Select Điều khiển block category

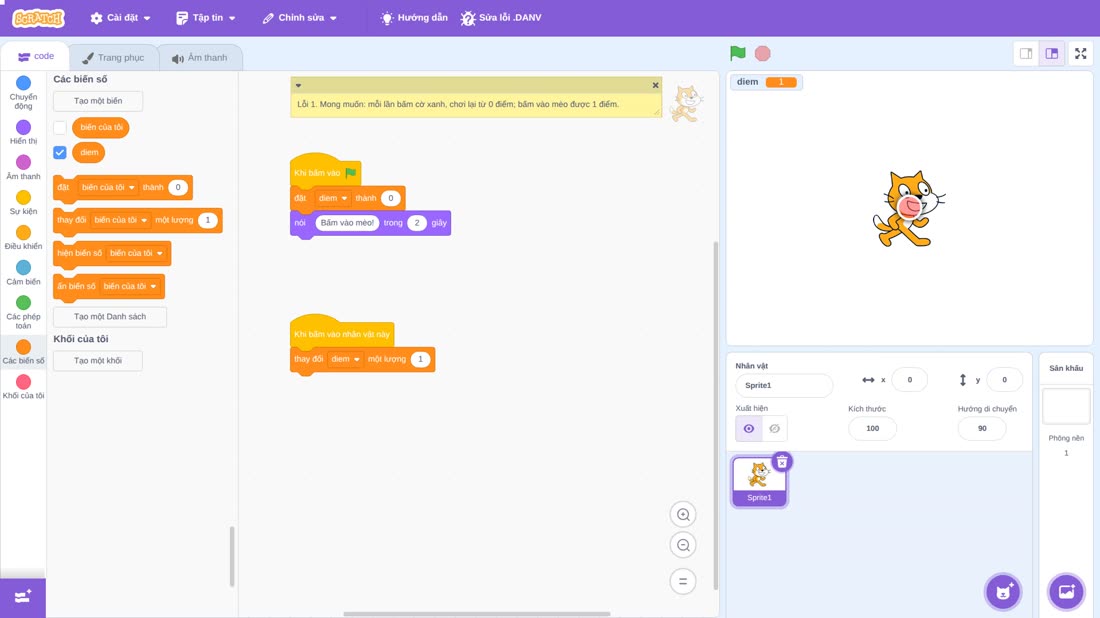23,238
